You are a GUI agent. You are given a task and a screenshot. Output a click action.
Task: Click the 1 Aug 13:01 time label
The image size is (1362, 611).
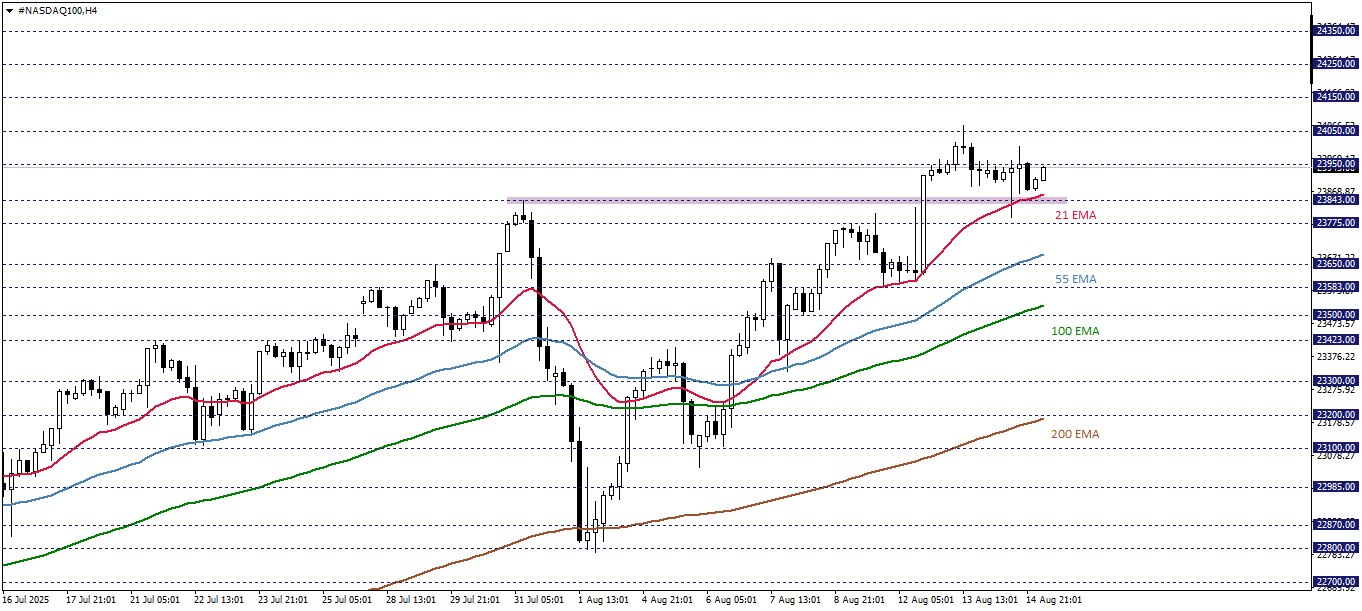pos(603,600)
